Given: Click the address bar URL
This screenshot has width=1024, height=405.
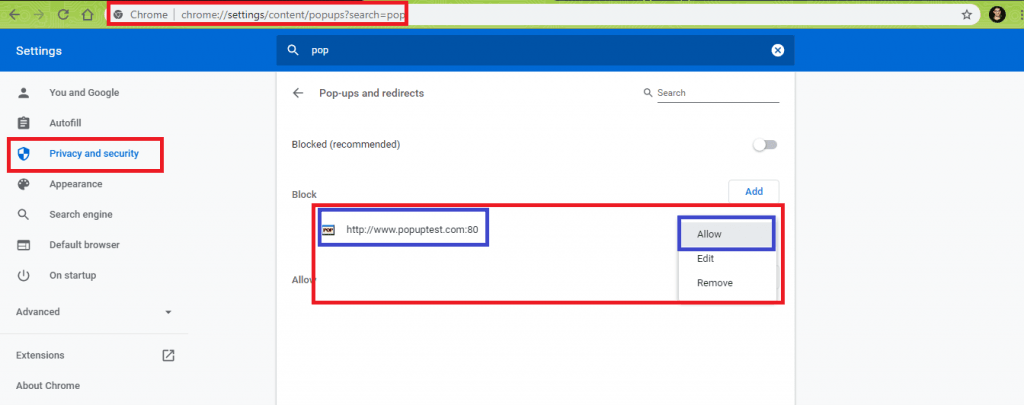Looking at the screenshot, I should (x=293, y=14).
